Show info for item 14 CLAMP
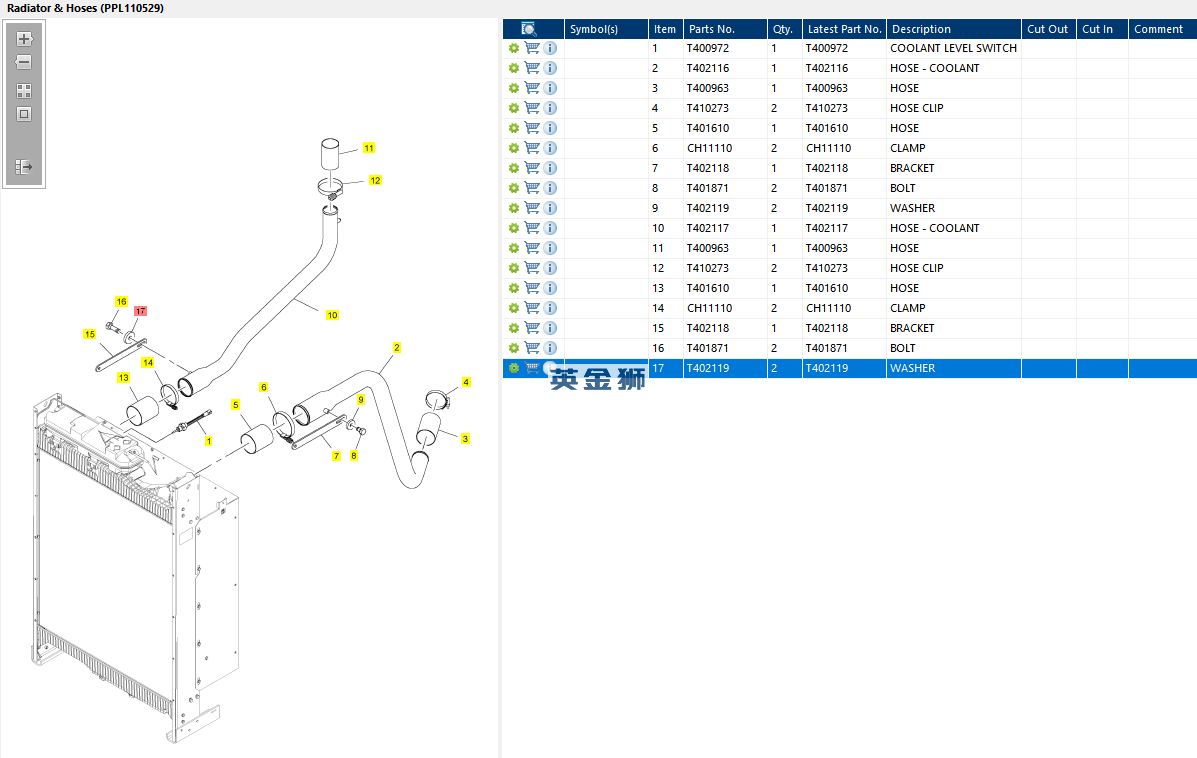The width and height of the screenshot is (1197, 758). pyautogui.click(x=550, y=308)
